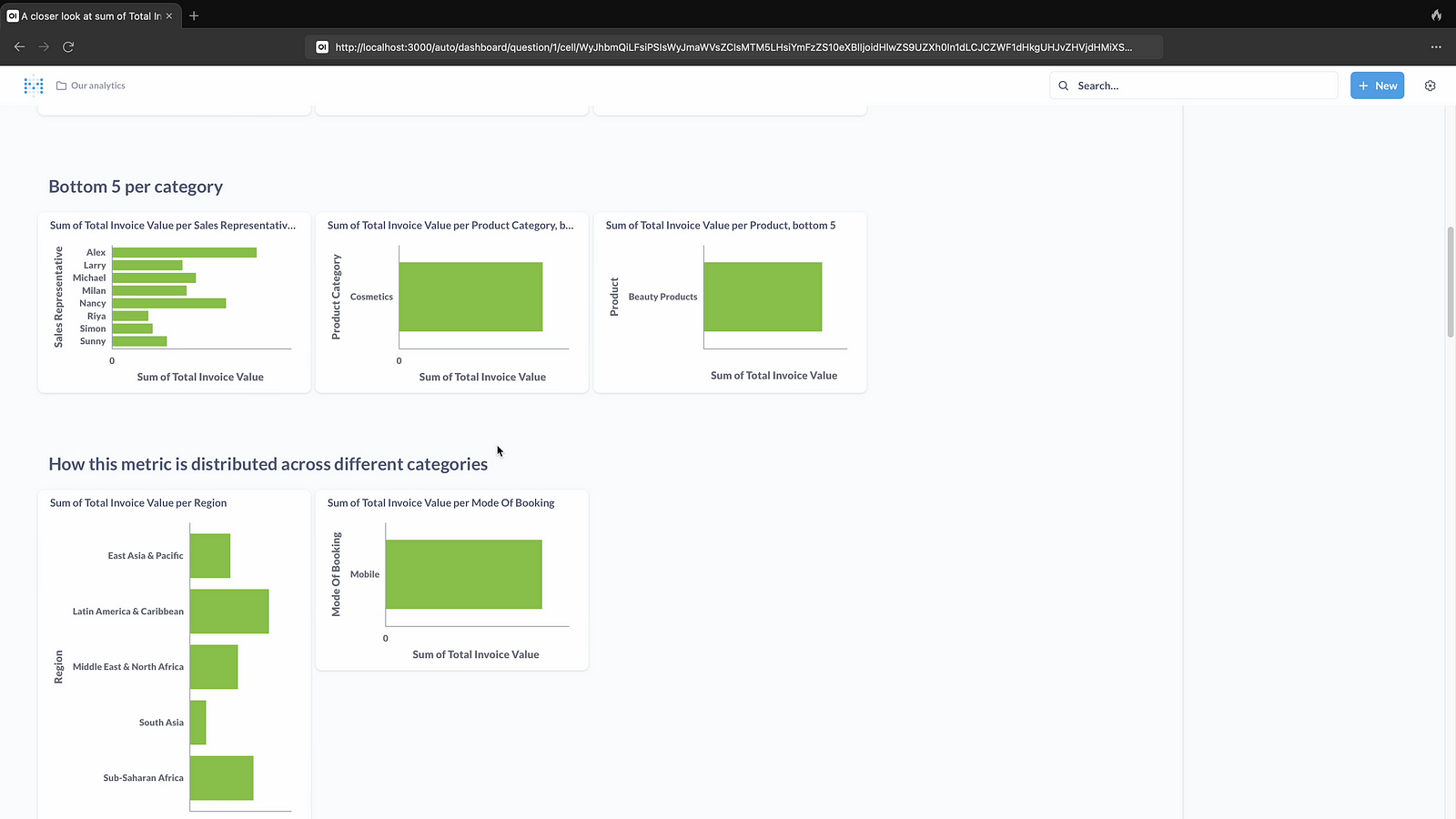The width and height of the screenshot is (1456, 819).
Task: Click the Cosmetics bar in Product Category chart
Action: 470,297
